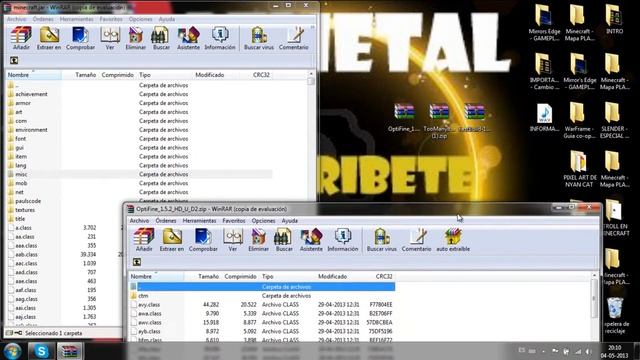The height and width of the screenshot is (360, 640).
Task: Click Extraer en in minecraft.jar window
Action: 49,38
